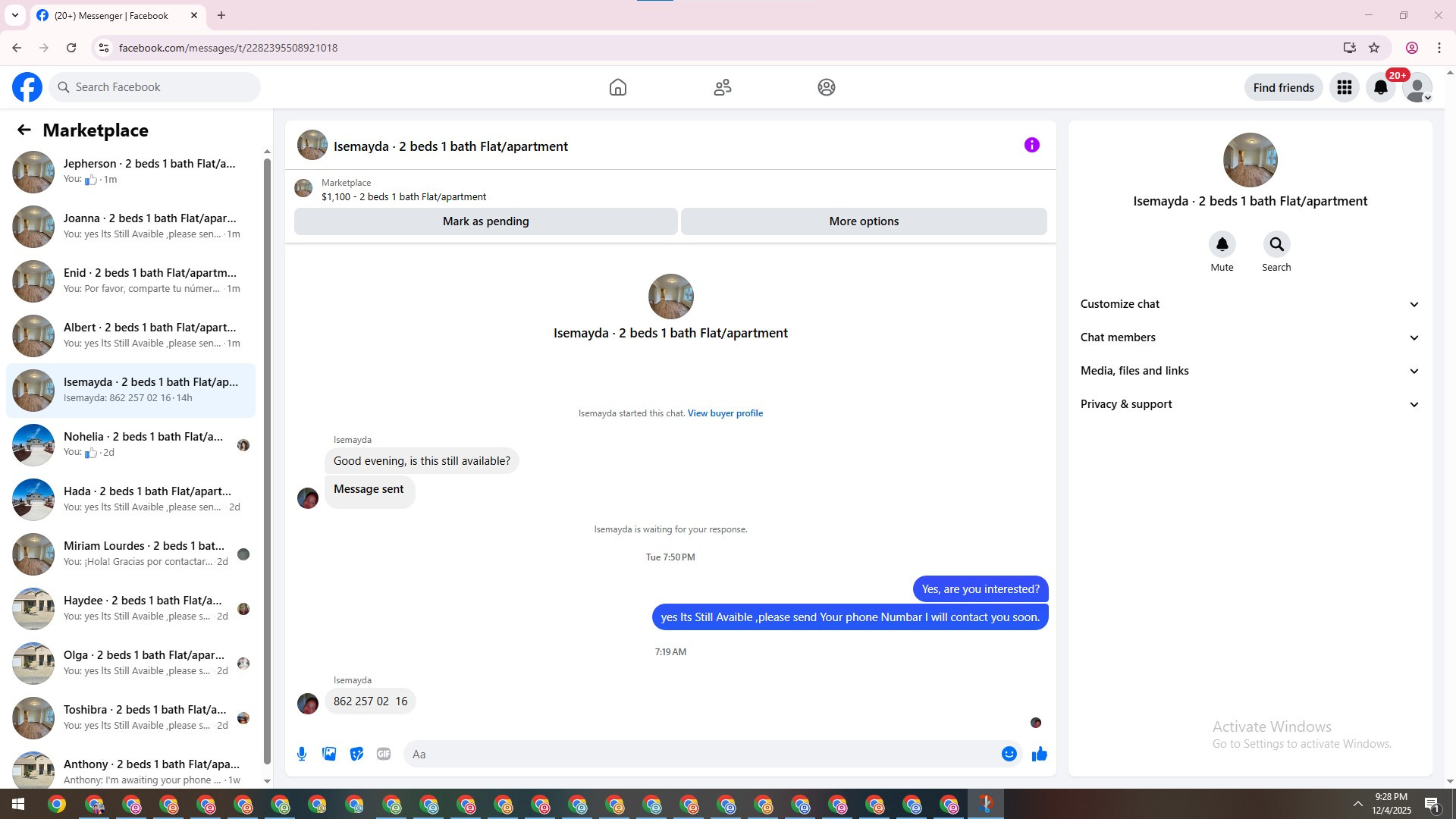Expand Media, files and links section

click(x=1249, y=371)
